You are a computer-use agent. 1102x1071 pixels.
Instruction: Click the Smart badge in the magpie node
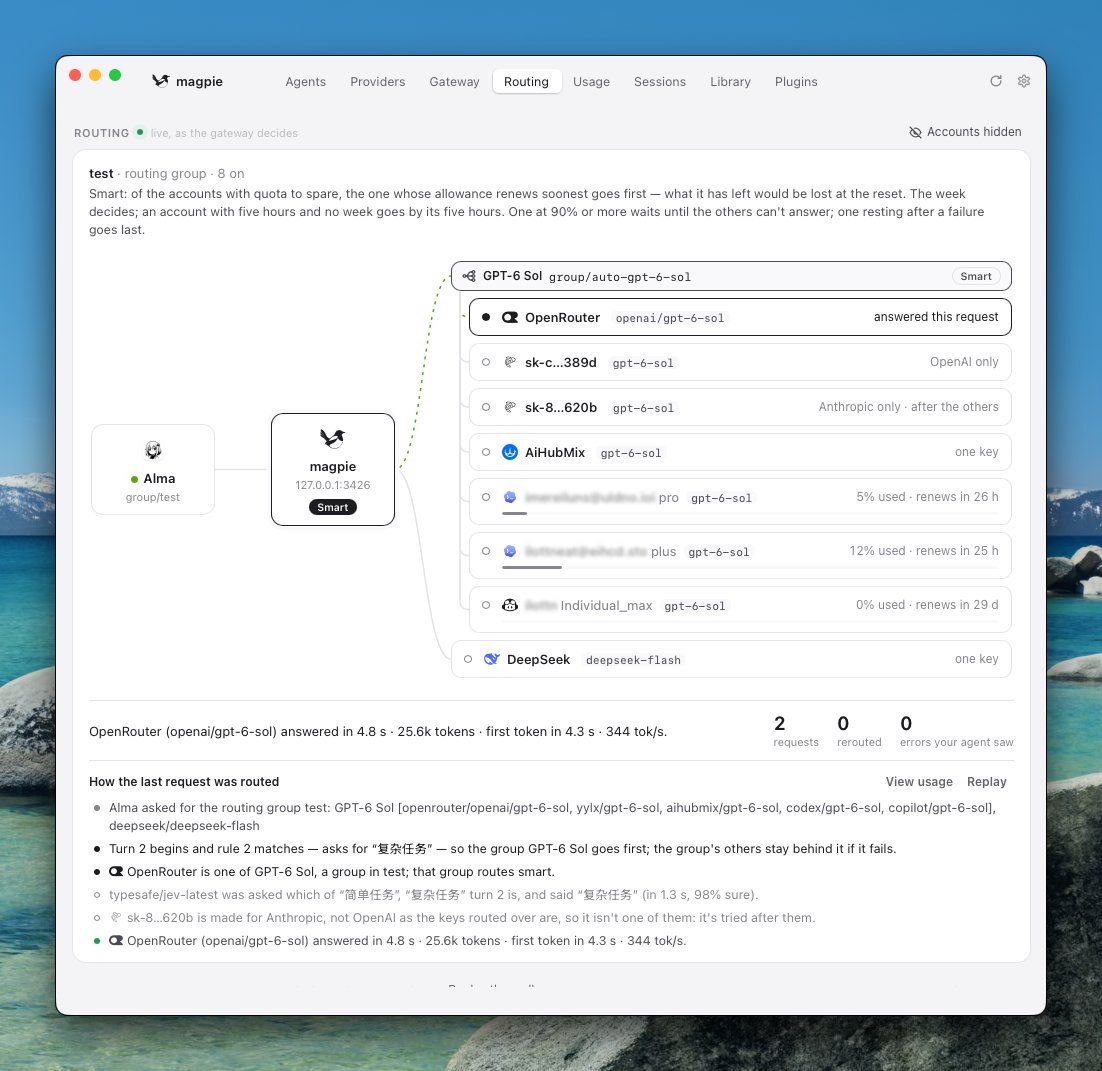332,507
